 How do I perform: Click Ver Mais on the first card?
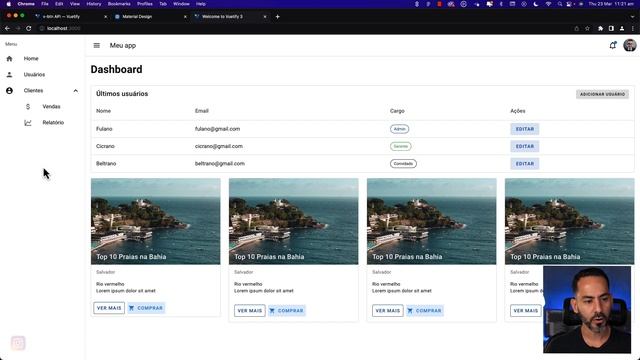tap(109, 308)
